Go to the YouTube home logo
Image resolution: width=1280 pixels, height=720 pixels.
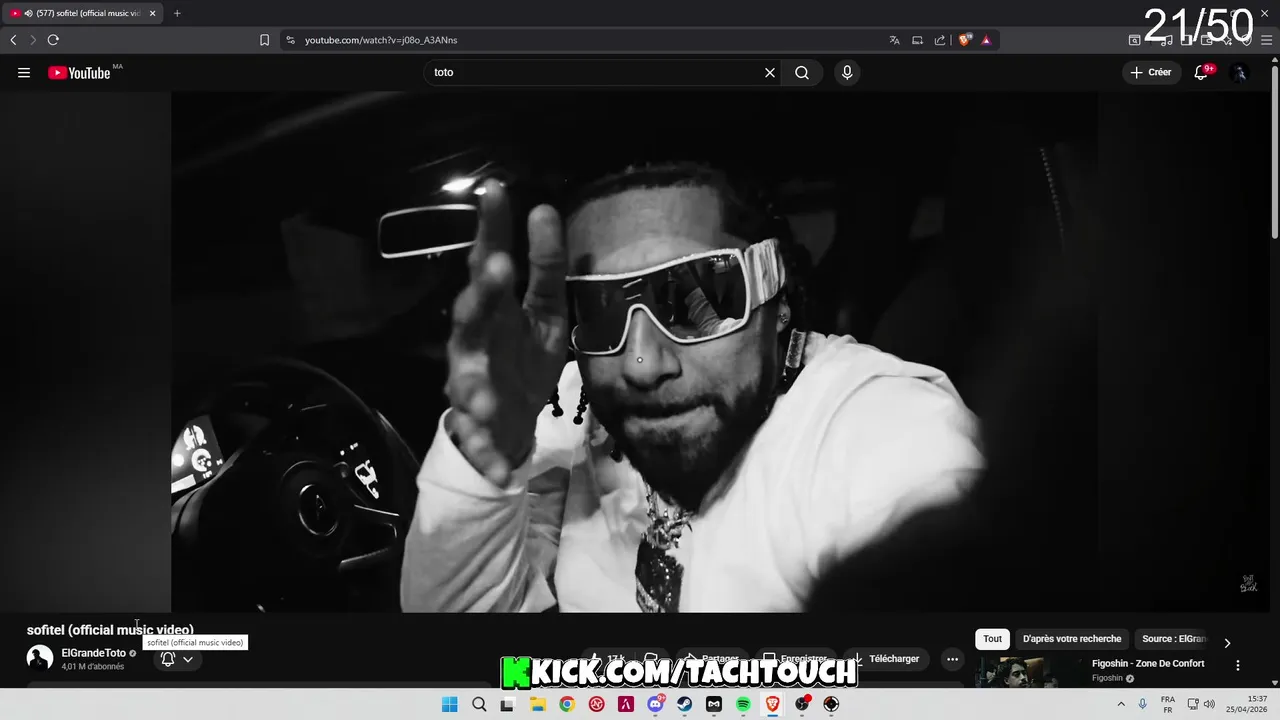point(79,72)
